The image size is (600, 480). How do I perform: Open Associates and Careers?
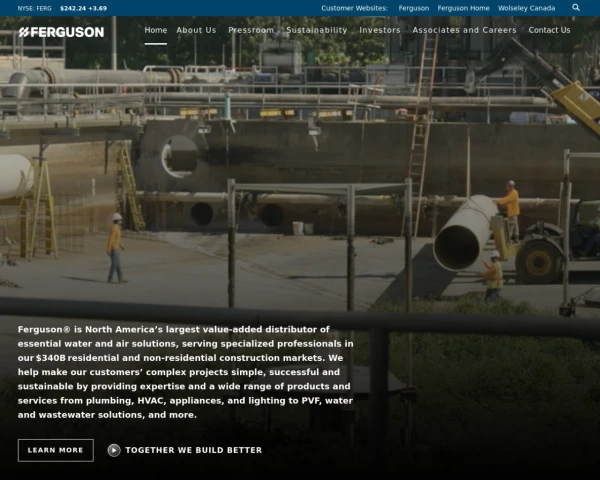pos(465,30)
